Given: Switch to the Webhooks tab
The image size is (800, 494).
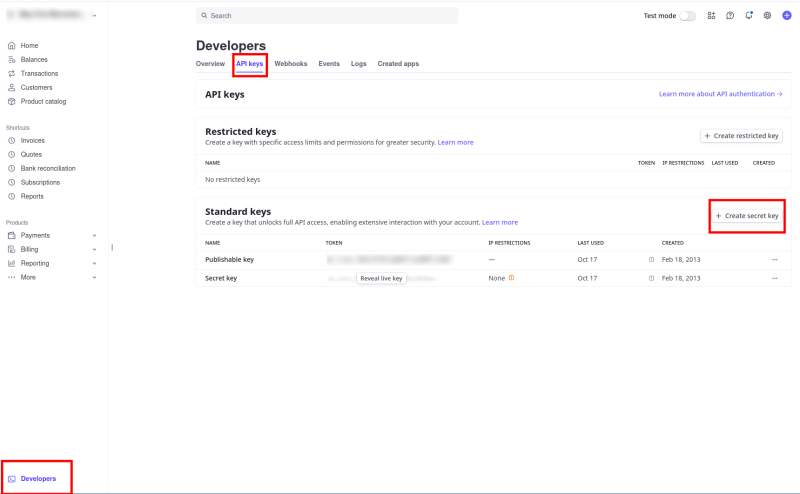Looking at the screenshot, I should click(x=290, y=64).
